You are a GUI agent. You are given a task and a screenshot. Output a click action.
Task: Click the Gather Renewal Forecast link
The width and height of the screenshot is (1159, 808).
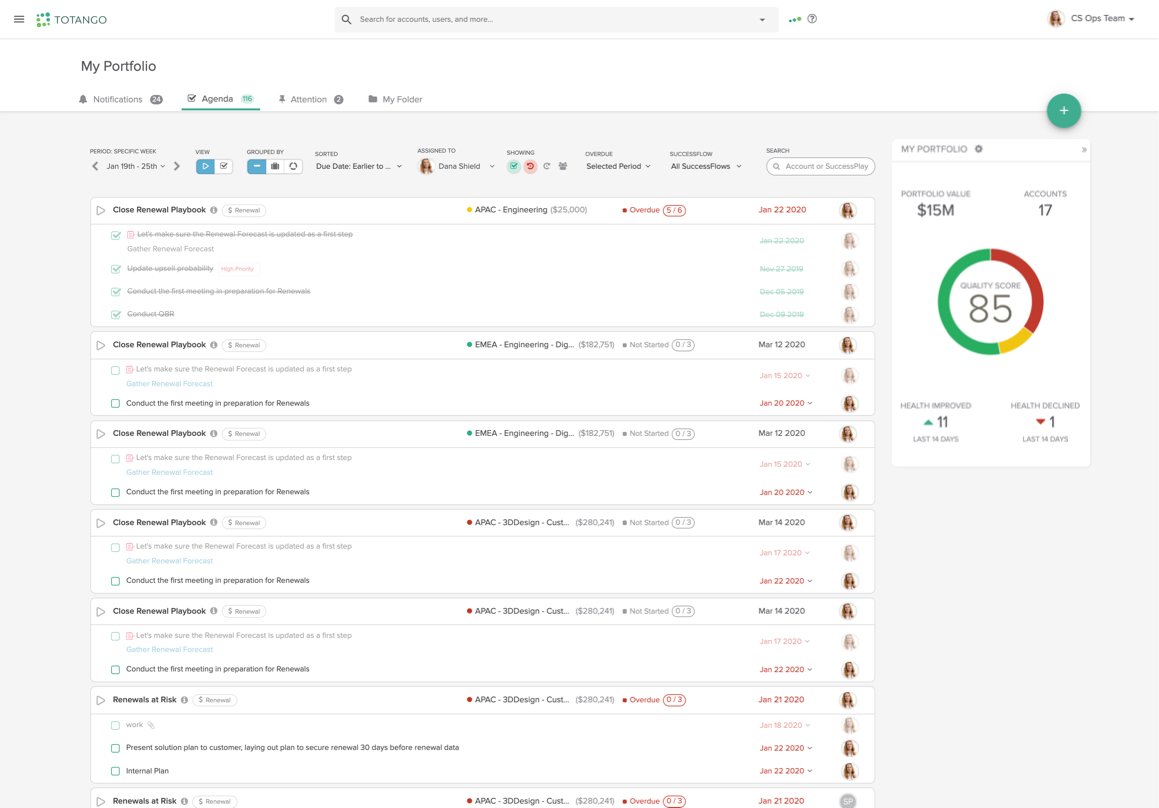click(x=168, y=383)
